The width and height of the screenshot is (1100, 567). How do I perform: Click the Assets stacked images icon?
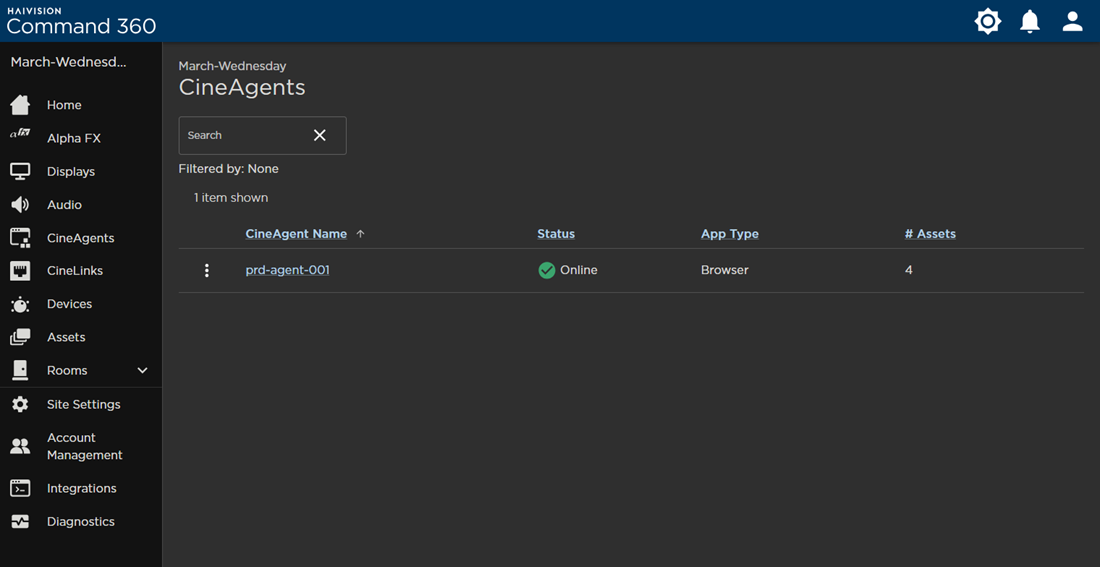click(x=20, y=338)
